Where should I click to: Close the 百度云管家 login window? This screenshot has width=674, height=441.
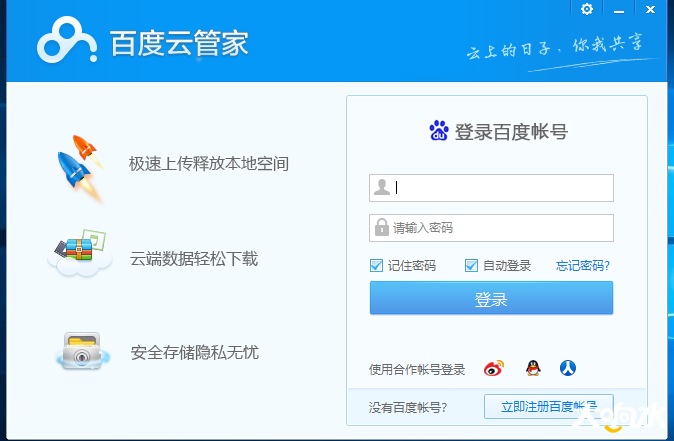(650, 9)
